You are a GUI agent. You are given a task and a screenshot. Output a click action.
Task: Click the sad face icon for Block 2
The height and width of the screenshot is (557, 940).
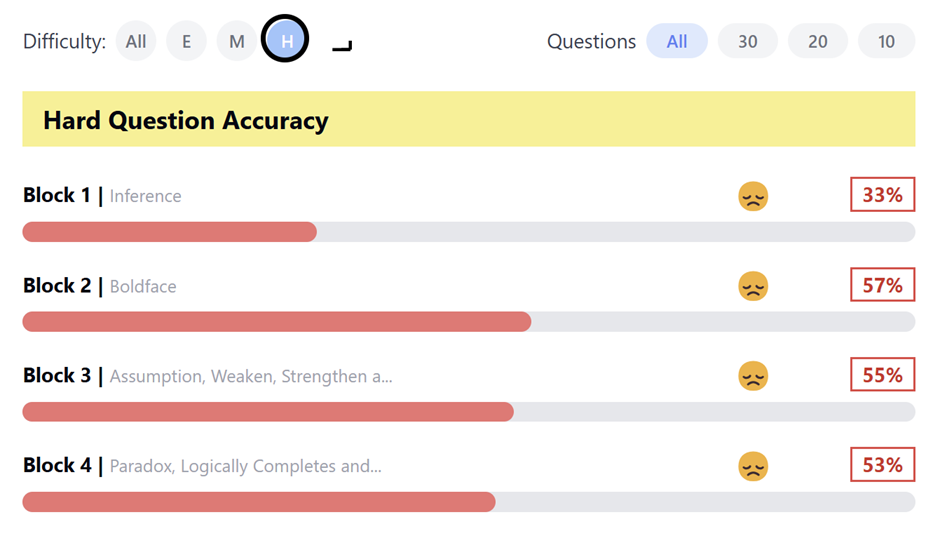(753, 286)
